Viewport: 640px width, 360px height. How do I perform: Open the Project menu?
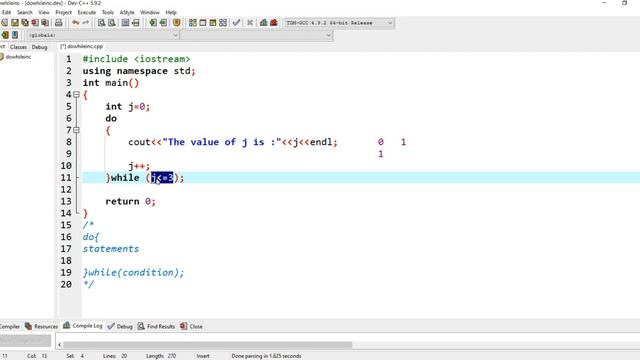(63, 12)
